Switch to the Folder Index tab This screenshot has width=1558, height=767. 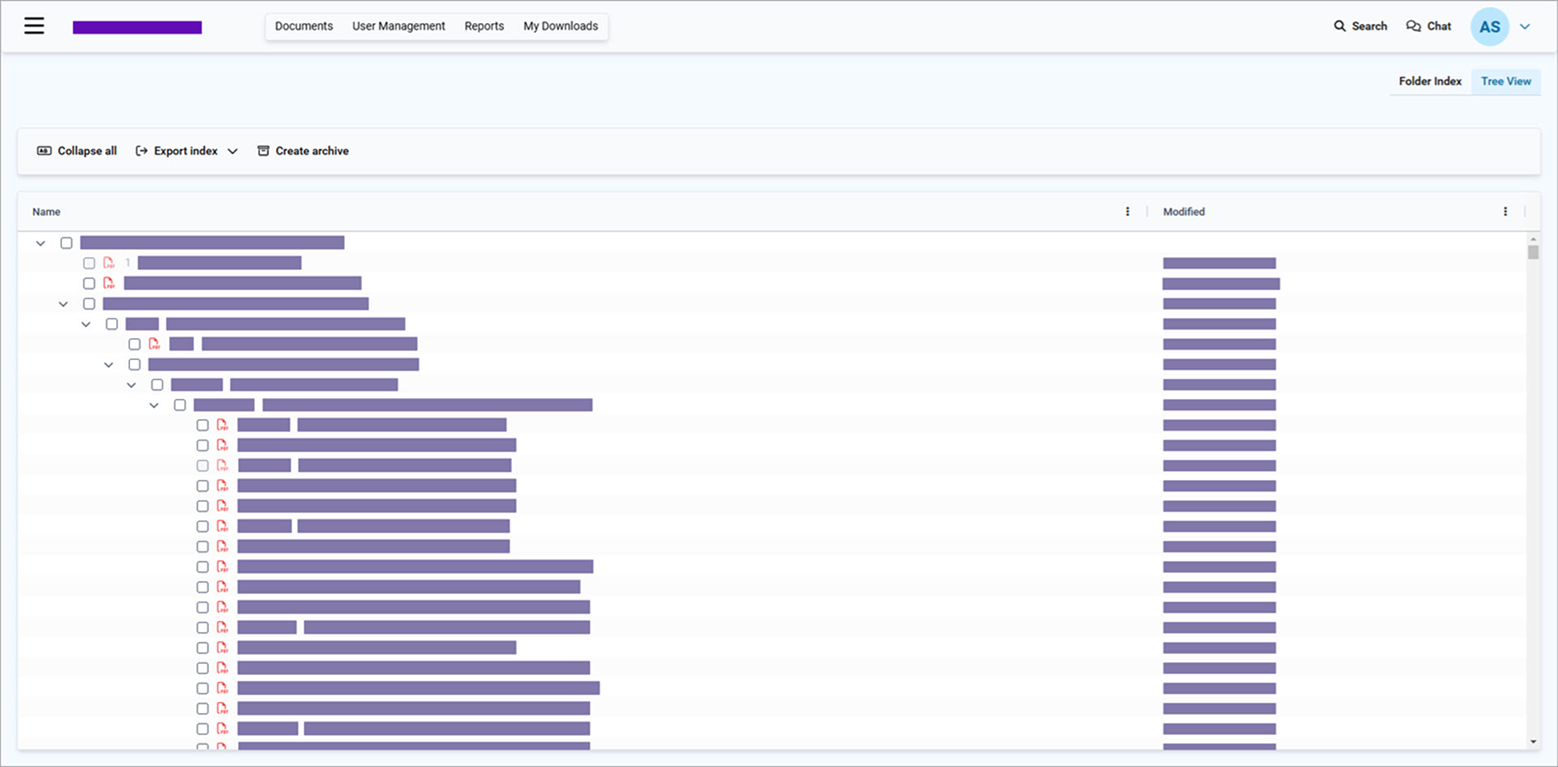pyautogui.click(x=1430, y=81)
